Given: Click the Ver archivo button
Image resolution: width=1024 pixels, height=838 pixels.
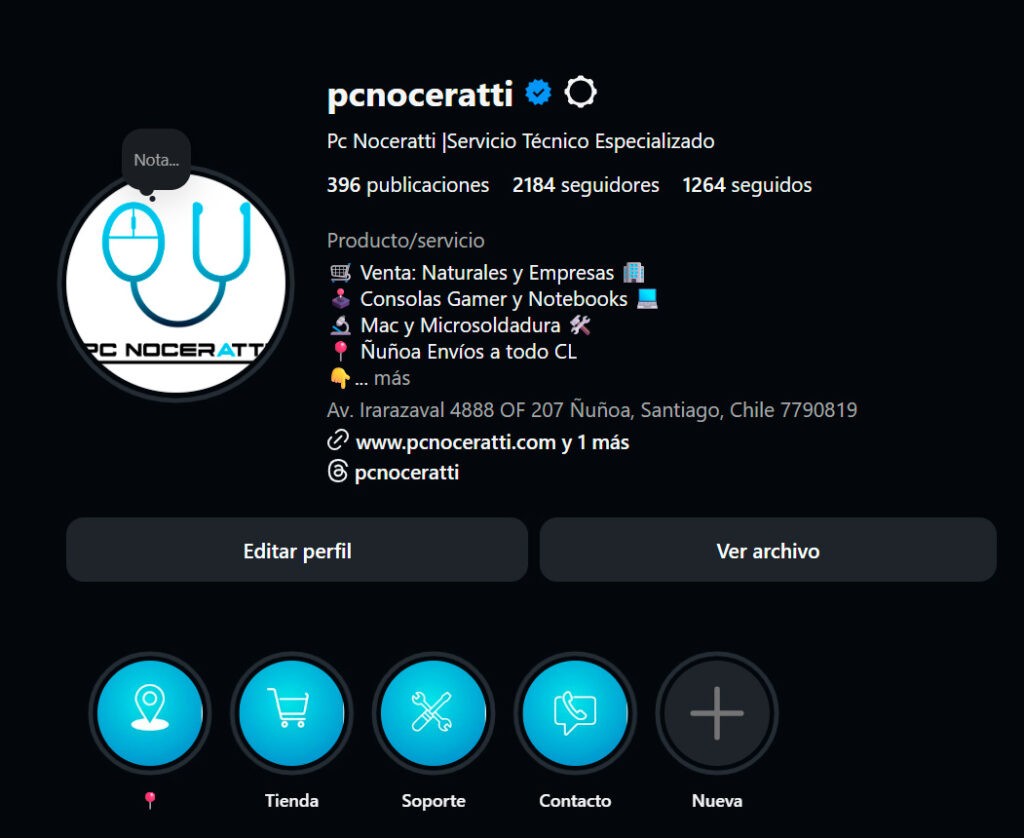Looking at the screenshot, I should [x=768, y=550].
